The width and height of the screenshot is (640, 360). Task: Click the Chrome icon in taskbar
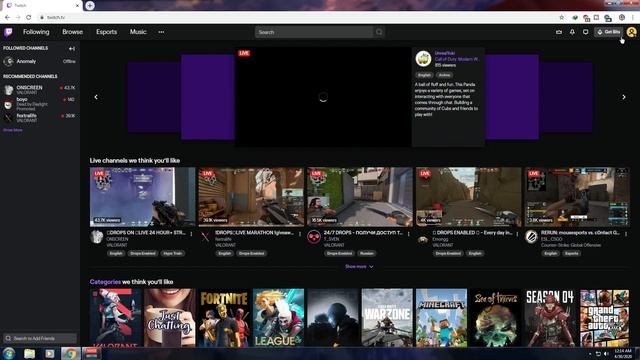[x=70, y=353]
